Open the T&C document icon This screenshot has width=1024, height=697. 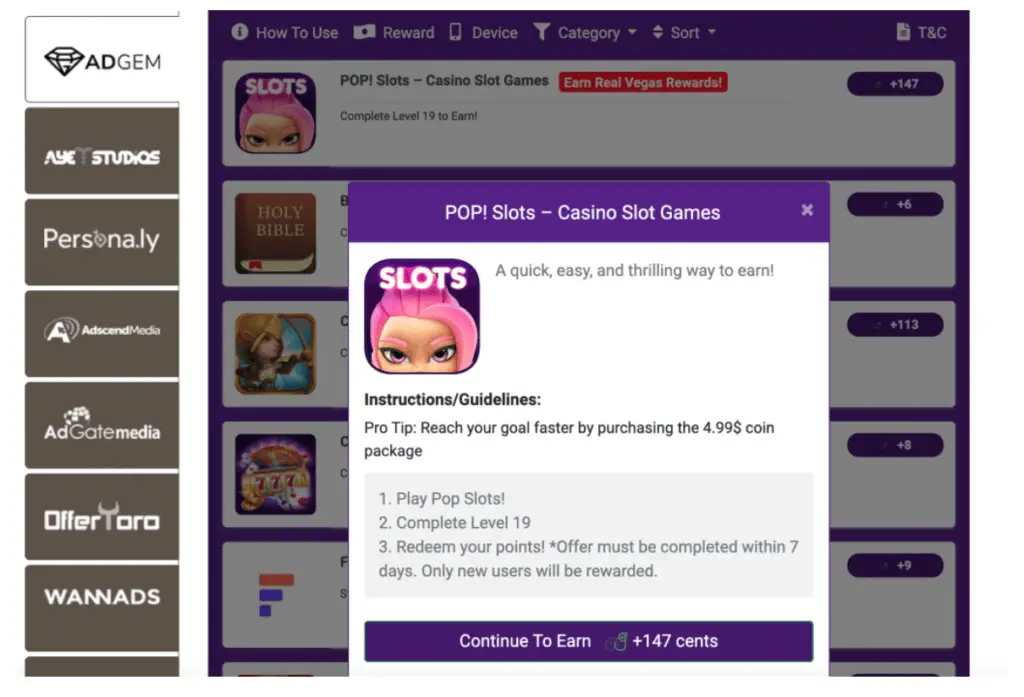tap(903, 31)
